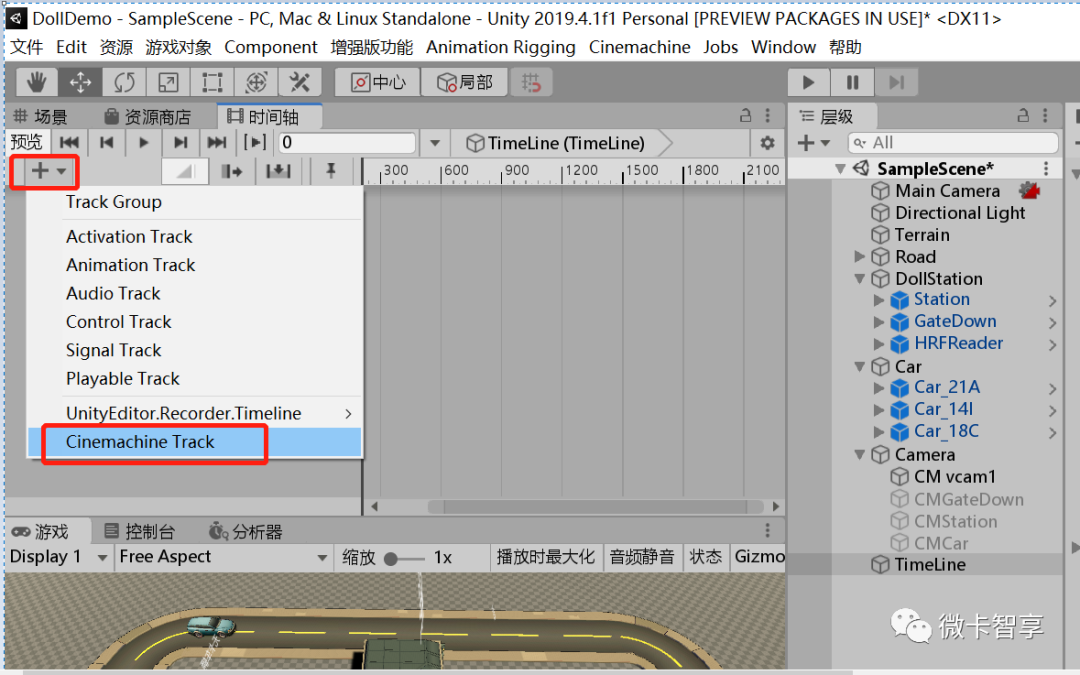Viewport: 1080px width, 675px height.
Task: Choose Cinemachine Track from menu
Action: coord(194,442)
